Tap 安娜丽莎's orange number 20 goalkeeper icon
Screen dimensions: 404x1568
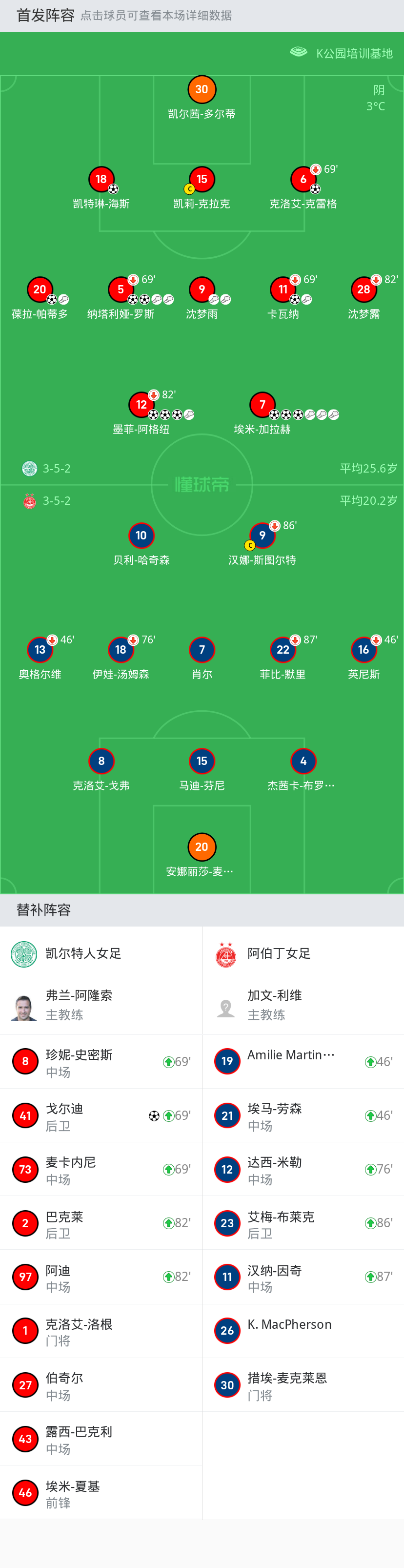[202, 846]
